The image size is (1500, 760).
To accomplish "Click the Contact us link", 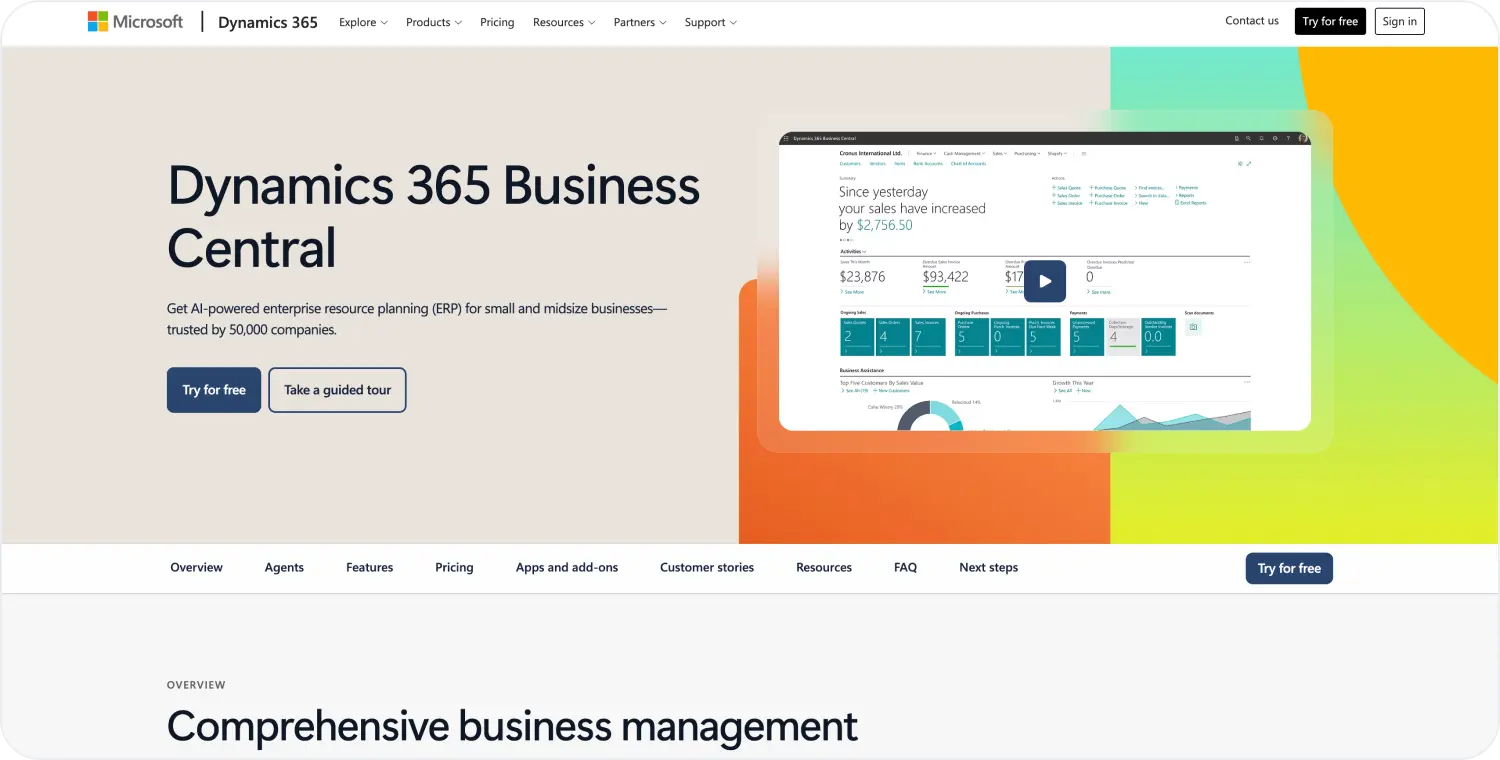I will pyautogui.click(x=1252, y=21).
